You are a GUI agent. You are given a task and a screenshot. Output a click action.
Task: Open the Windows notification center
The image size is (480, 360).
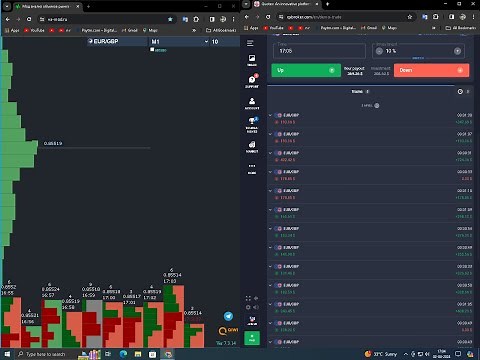(x=458, y=354)
